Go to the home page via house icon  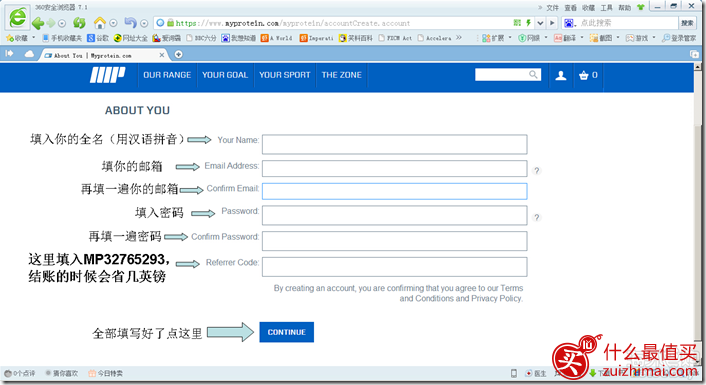click(x=100, y=23)
